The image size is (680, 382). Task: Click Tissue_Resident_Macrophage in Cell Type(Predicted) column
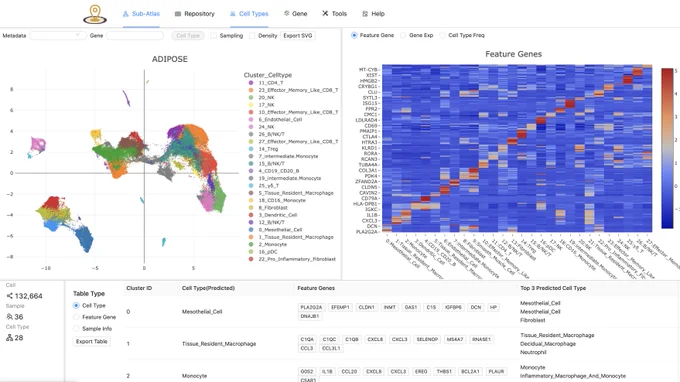coord(219,344)
